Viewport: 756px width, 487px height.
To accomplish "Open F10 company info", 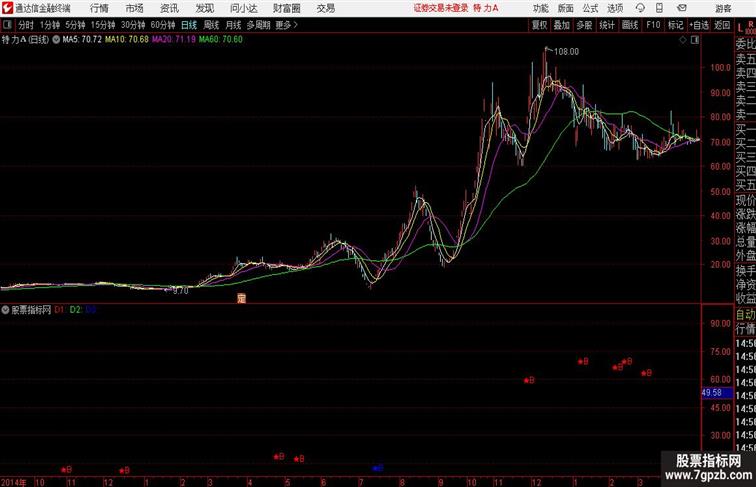I will pyautogui.click(x=653, y=25).
